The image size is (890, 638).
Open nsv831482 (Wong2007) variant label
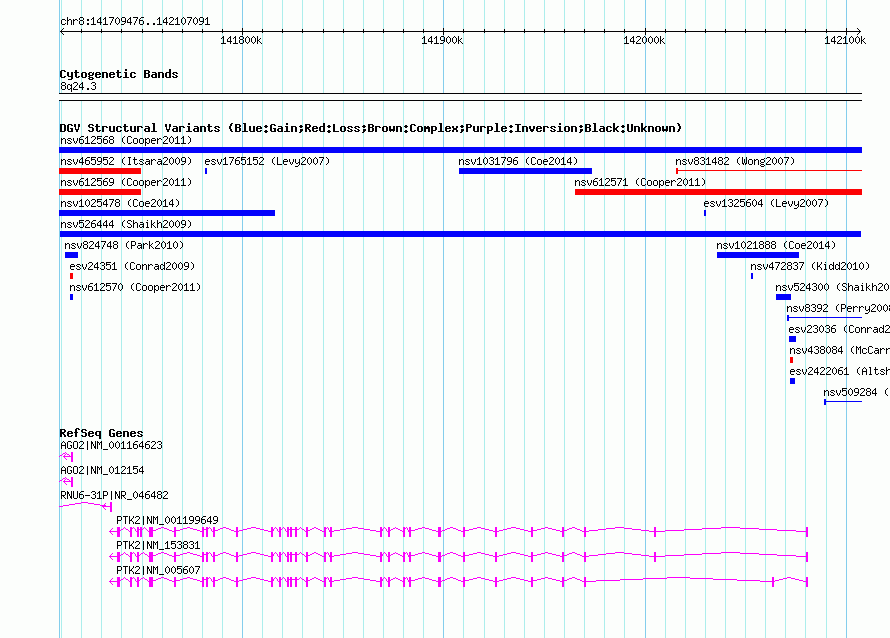point(735,161)
